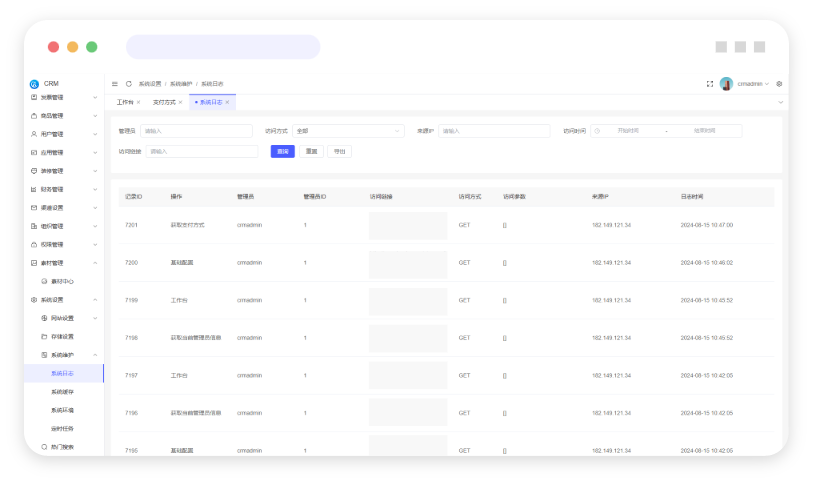Collapse the 素材管理 menu chevron

tap(95, 263)
